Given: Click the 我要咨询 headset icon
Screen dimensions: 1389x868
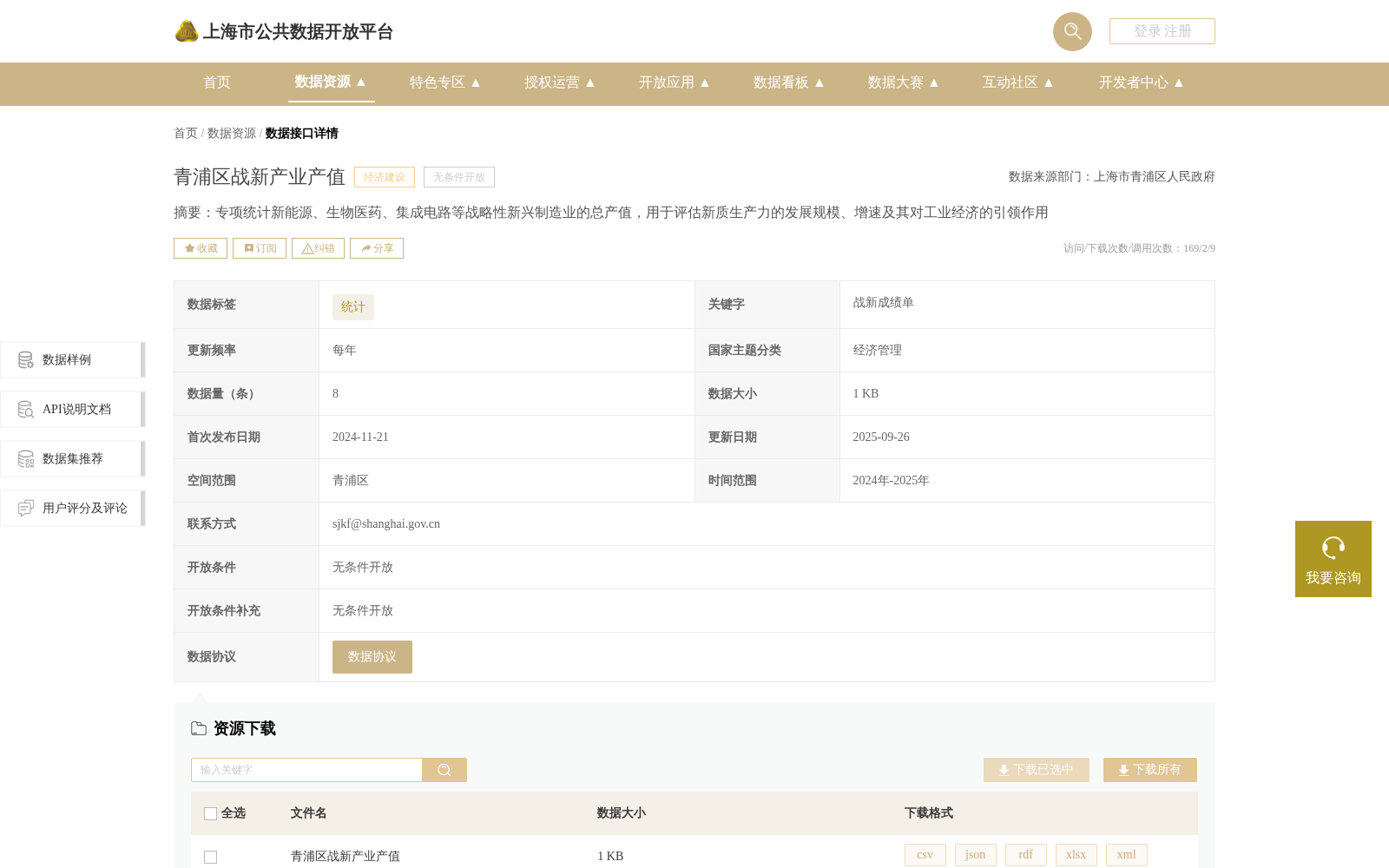Looking at the screenshot, I should click(x=1333, y=548).
